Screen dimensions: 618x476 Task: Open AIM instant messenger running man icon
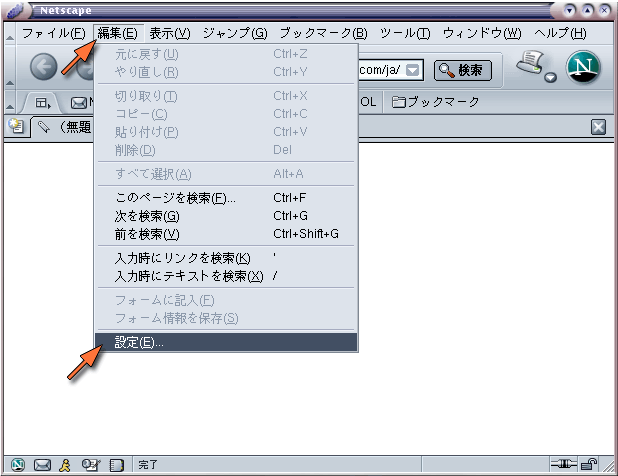(x=65, y=465)
